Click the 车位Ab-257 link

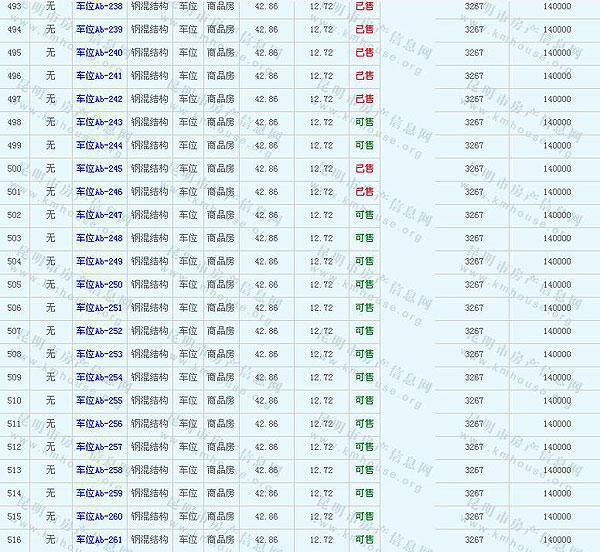pyautogui.click(x=99, y=447)
